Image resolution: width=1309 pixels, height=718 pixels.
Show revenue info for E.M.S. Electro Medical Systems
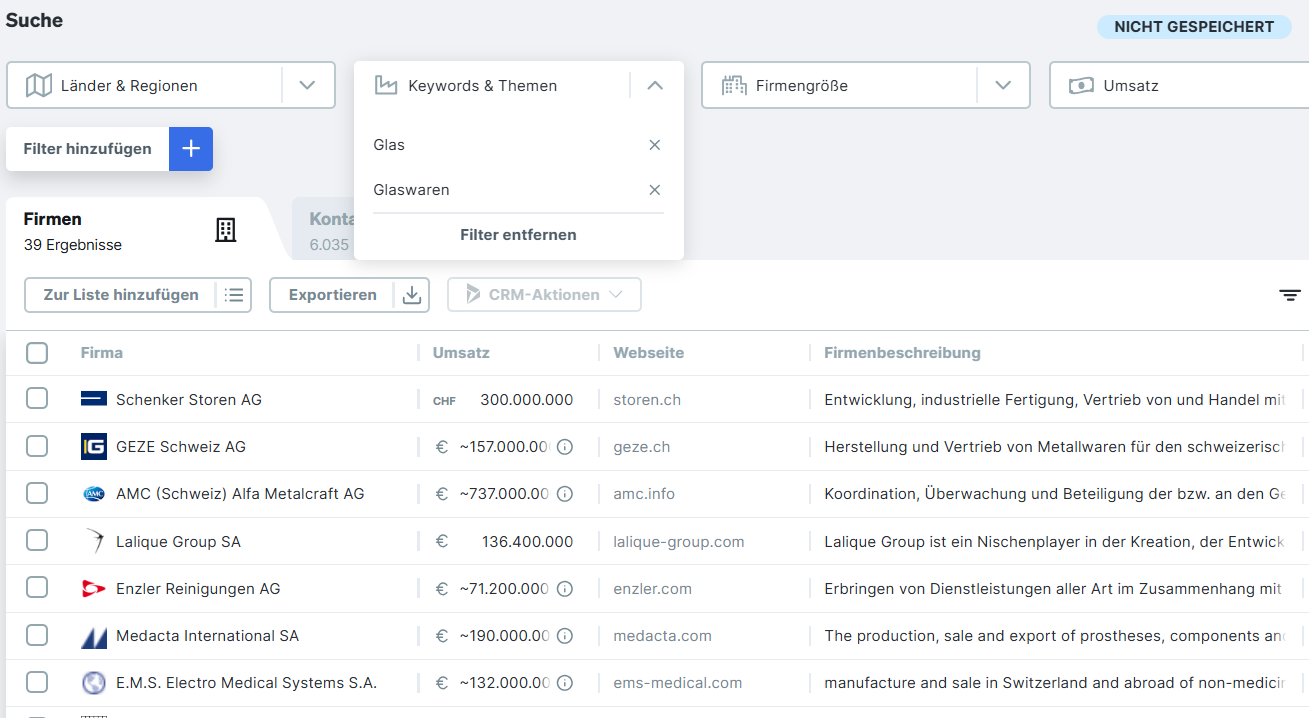click(x=564, y=683)
